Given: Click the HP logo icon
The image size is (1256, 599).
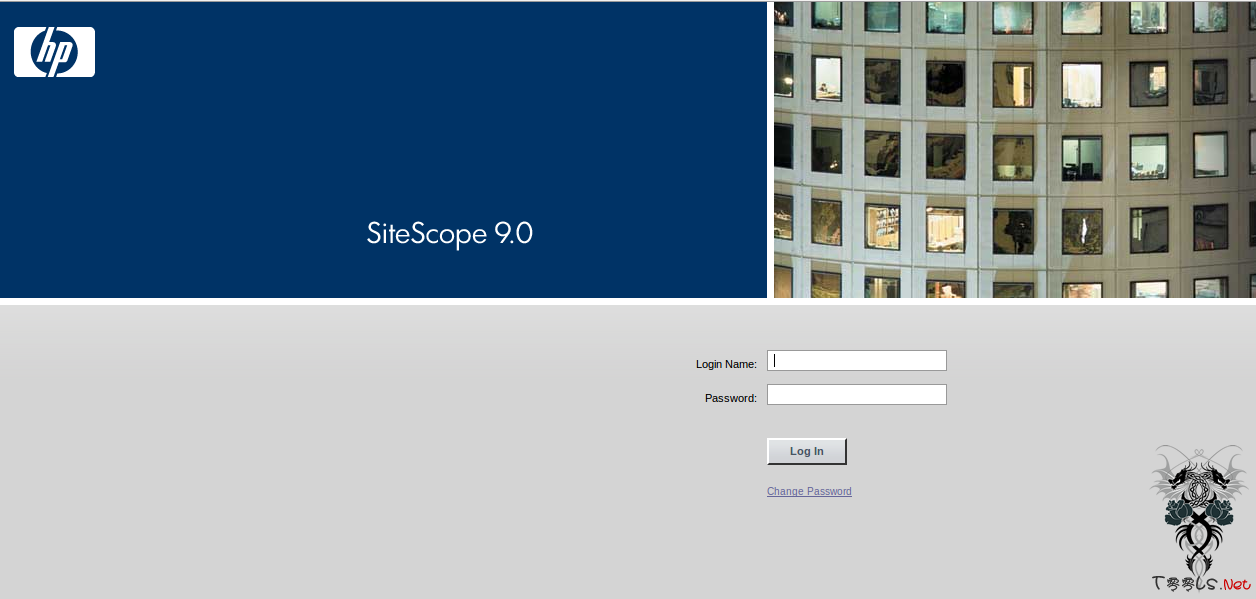Looking at the screenshot, I should click(54, 52).
